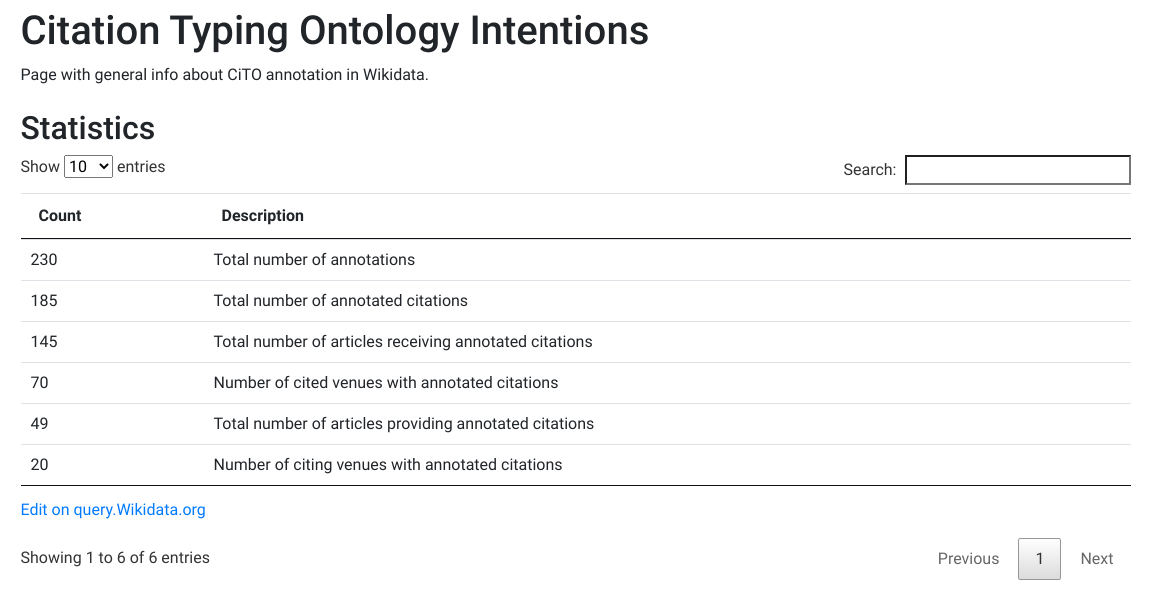Focus the Search input field
Image resolution: width=1159 pixels, height=597 pixels.
click(1018, 170)
